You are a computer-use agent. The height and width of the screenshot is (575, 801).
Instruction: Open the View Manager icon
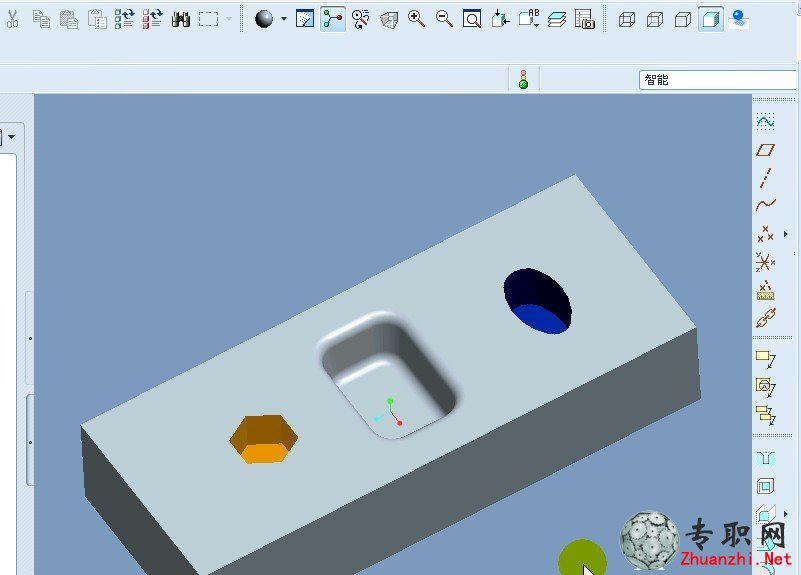(x=584, y=19)
